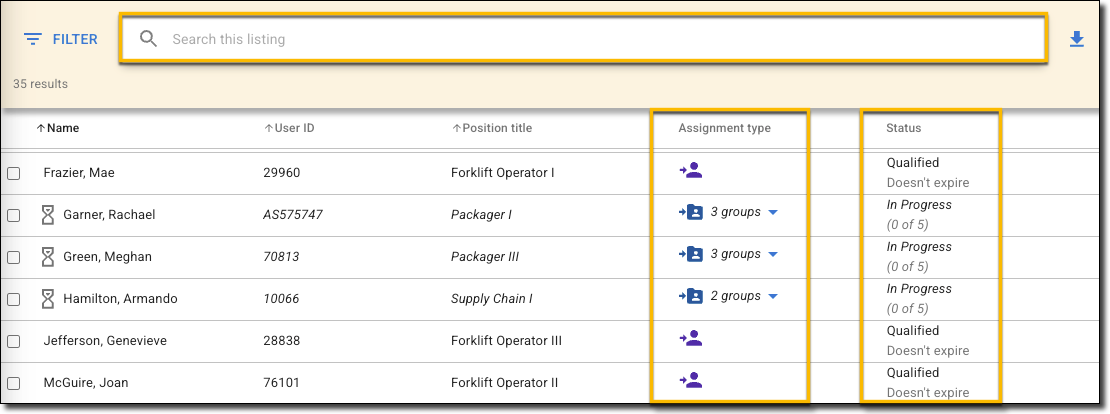This screenshot has height=414, width=1110.
Task: Check the box for Green, Meghan
Action: [x=14, y=257]
